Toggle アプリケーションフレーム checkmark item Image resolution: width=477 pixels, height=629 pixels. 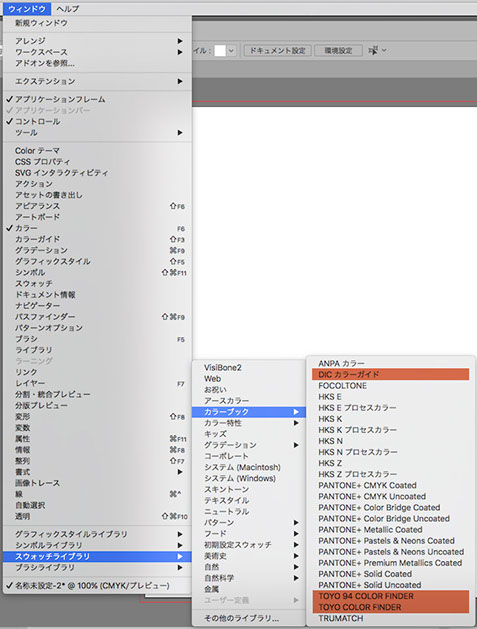pyautogui.click(x=97, y=99)
